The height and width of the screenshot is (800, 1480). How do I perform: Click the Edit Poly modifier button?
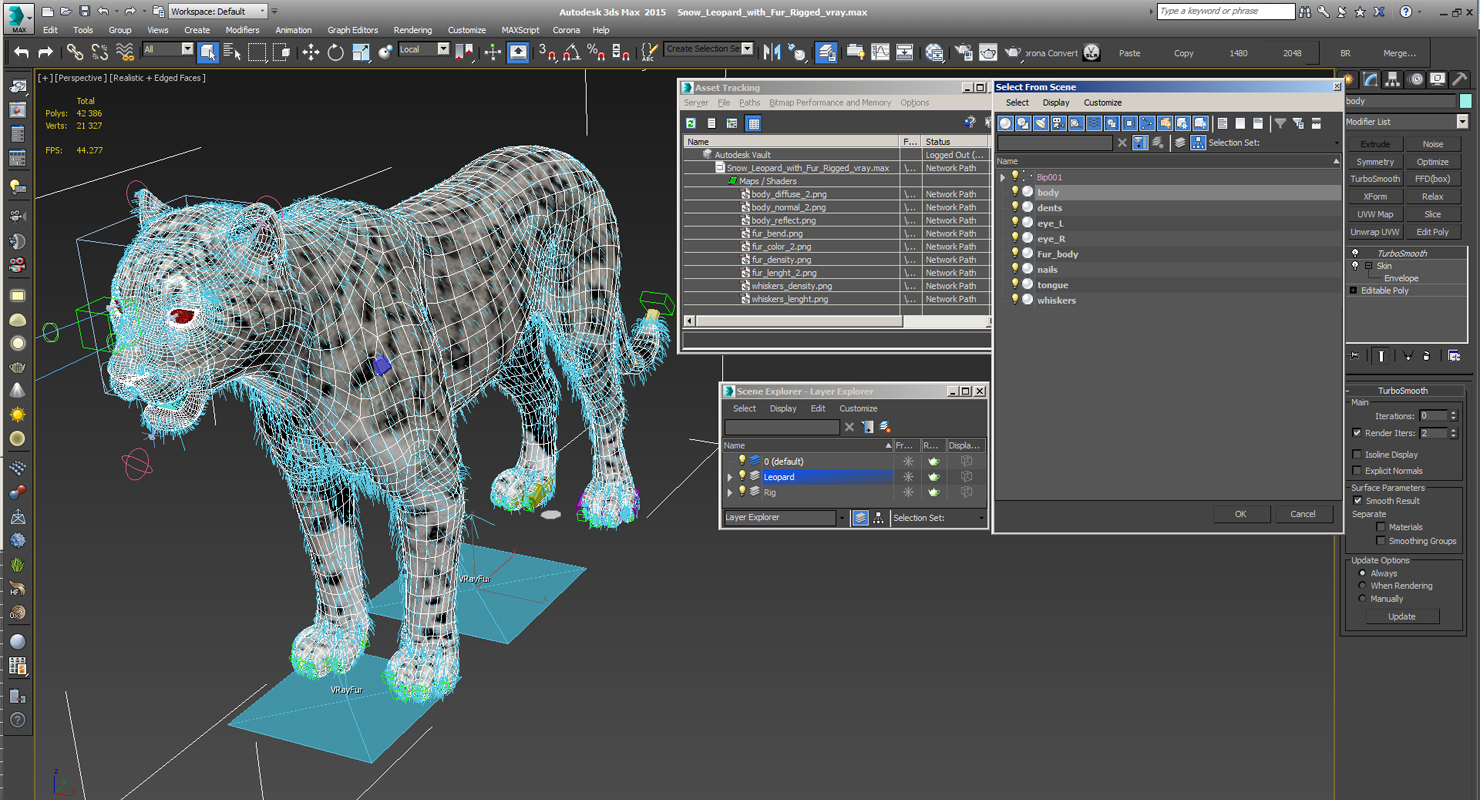[1433, 232]
